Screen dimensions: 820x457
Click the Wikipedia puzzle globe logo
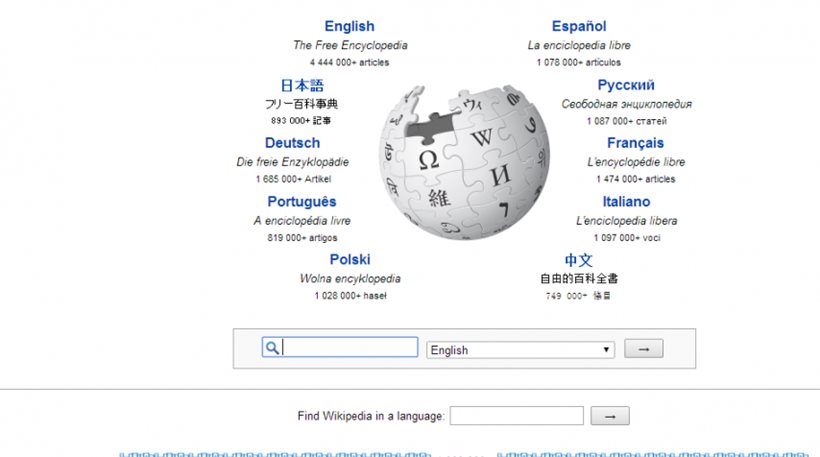(x=465, y=166)
